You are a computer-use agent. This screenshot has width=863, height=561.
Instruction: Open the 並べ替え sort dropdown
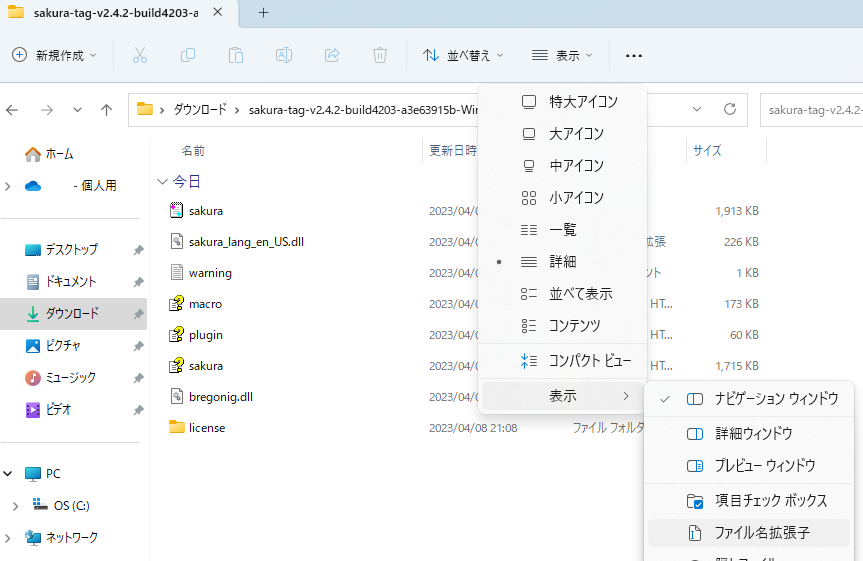click(463, 55)
